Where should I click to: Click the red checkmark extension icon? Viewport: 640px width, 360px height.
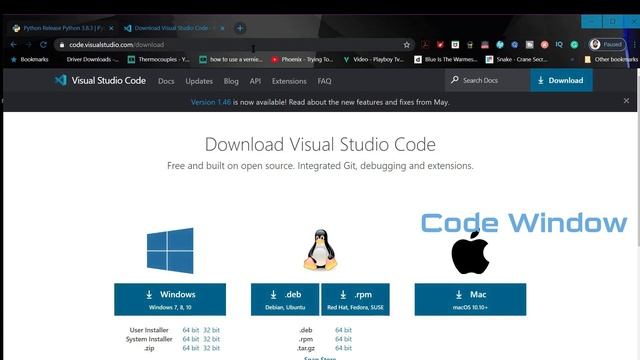(440, 44)
